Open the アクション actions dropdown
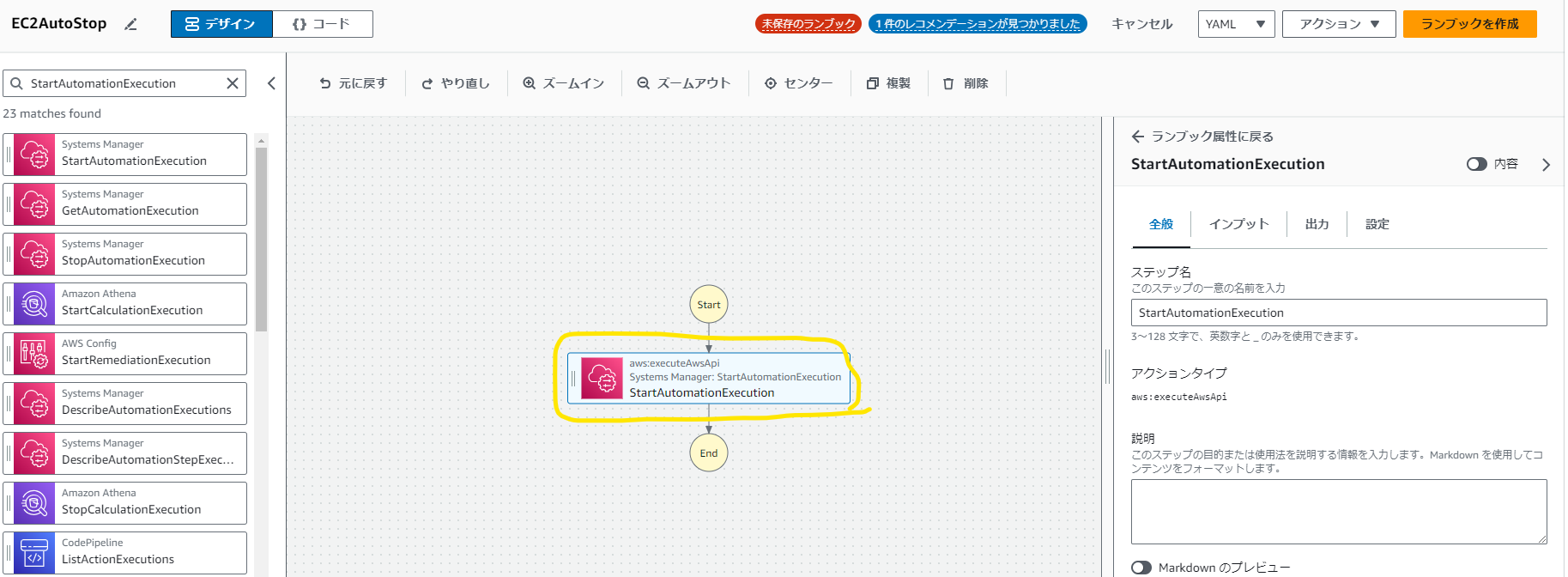The height and width of the screenshot is (577, 1568). pyautogui.click(x=1339, y=24)
